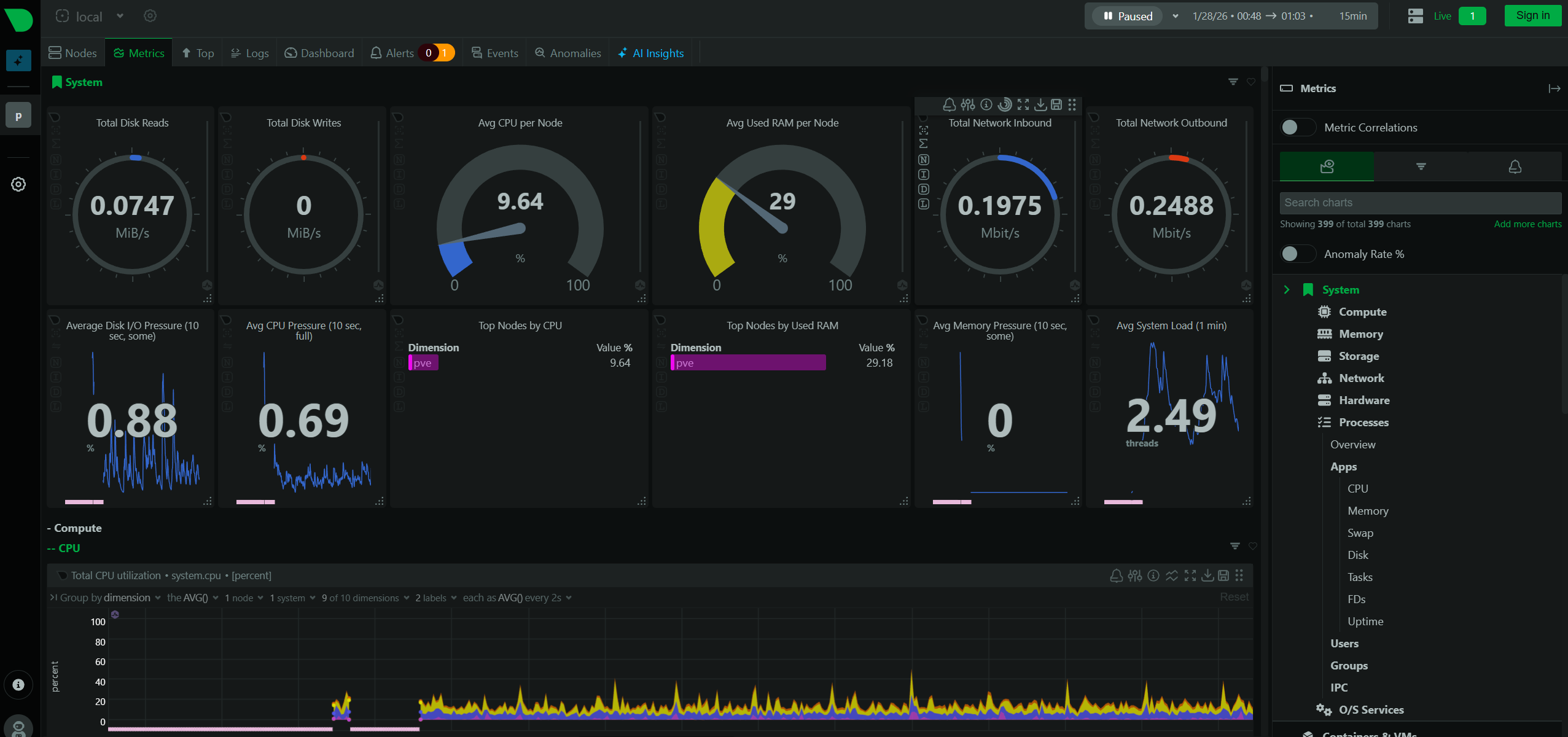
Task: Click the fullscreen icon on Total CPU utilization chart
Action: tap(1190, 575)
